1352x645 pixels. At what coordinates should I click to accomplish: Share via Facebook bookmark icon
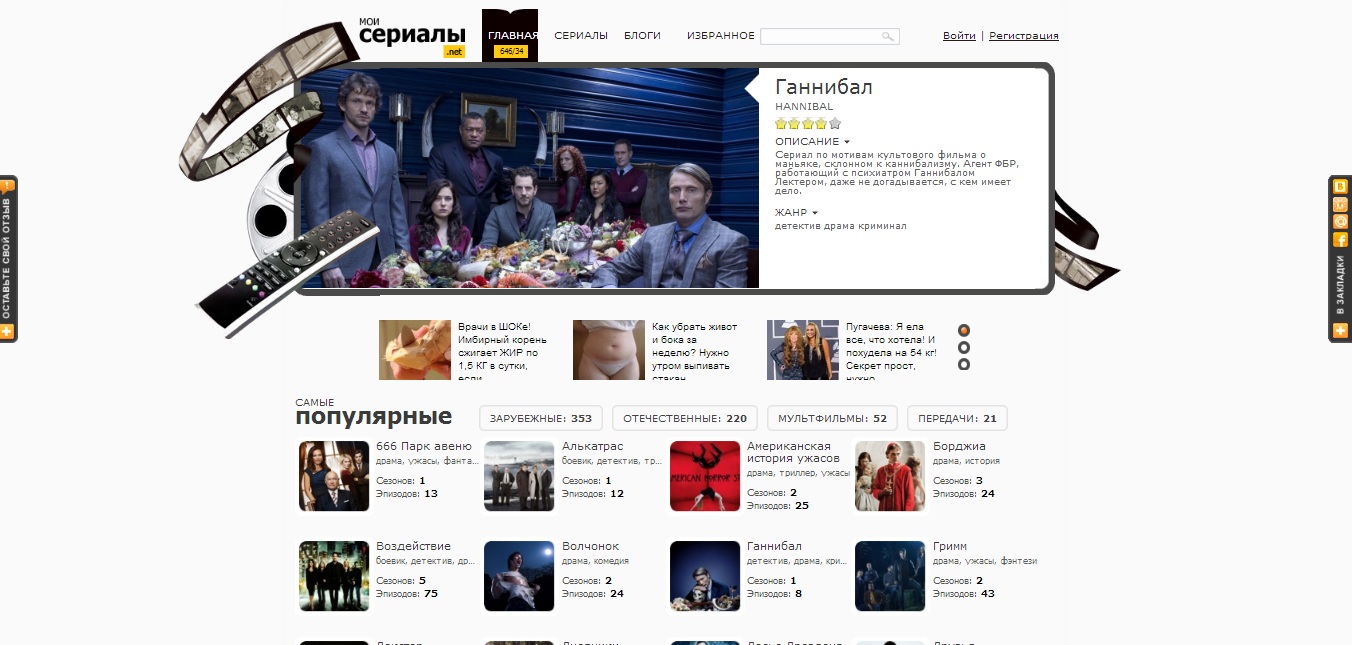coord(1340,240)
